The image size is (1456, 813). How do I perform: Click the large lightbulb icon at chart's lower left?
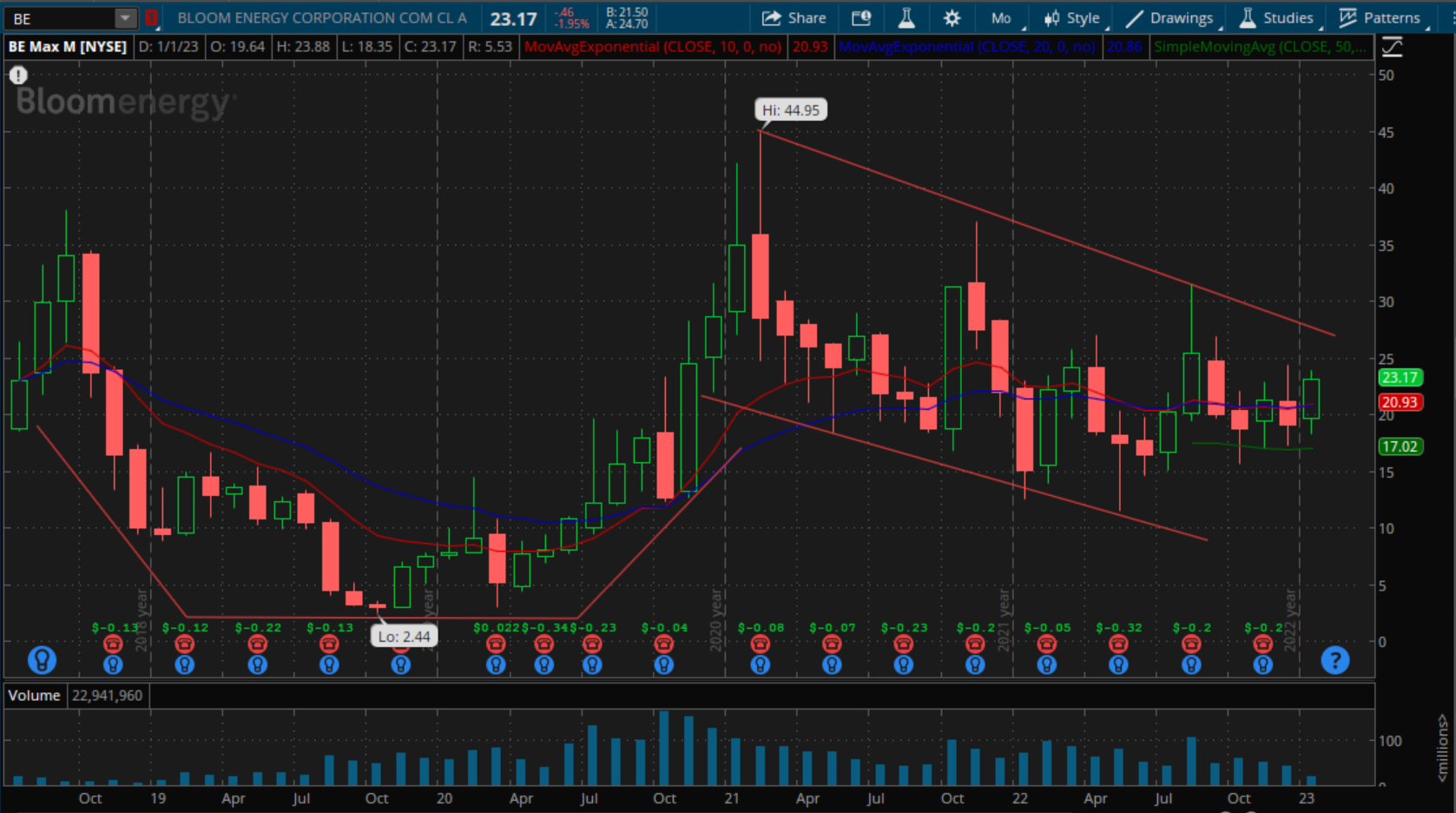click(42, 660)
